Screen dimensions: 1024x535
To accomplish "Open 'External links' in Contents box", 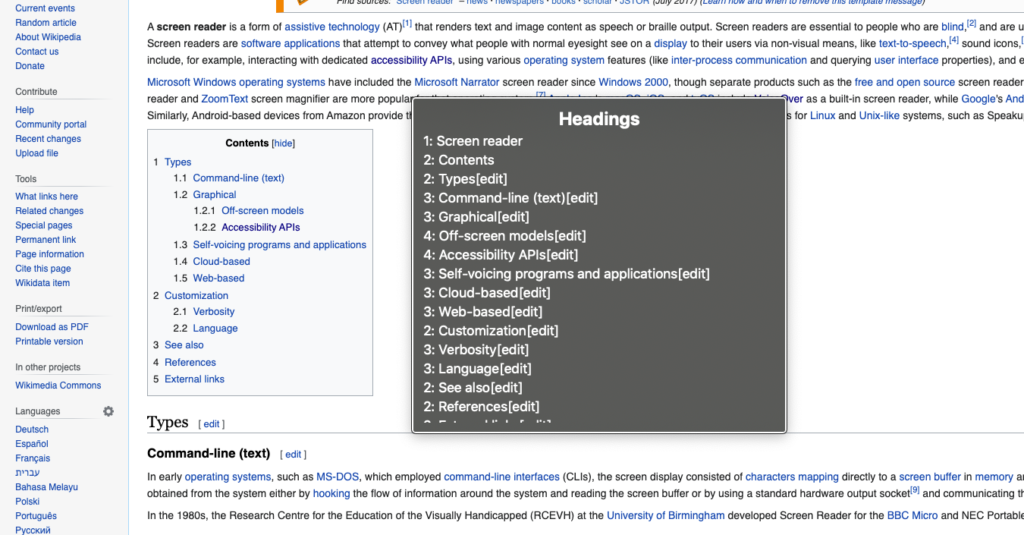I will coord(194,379).
